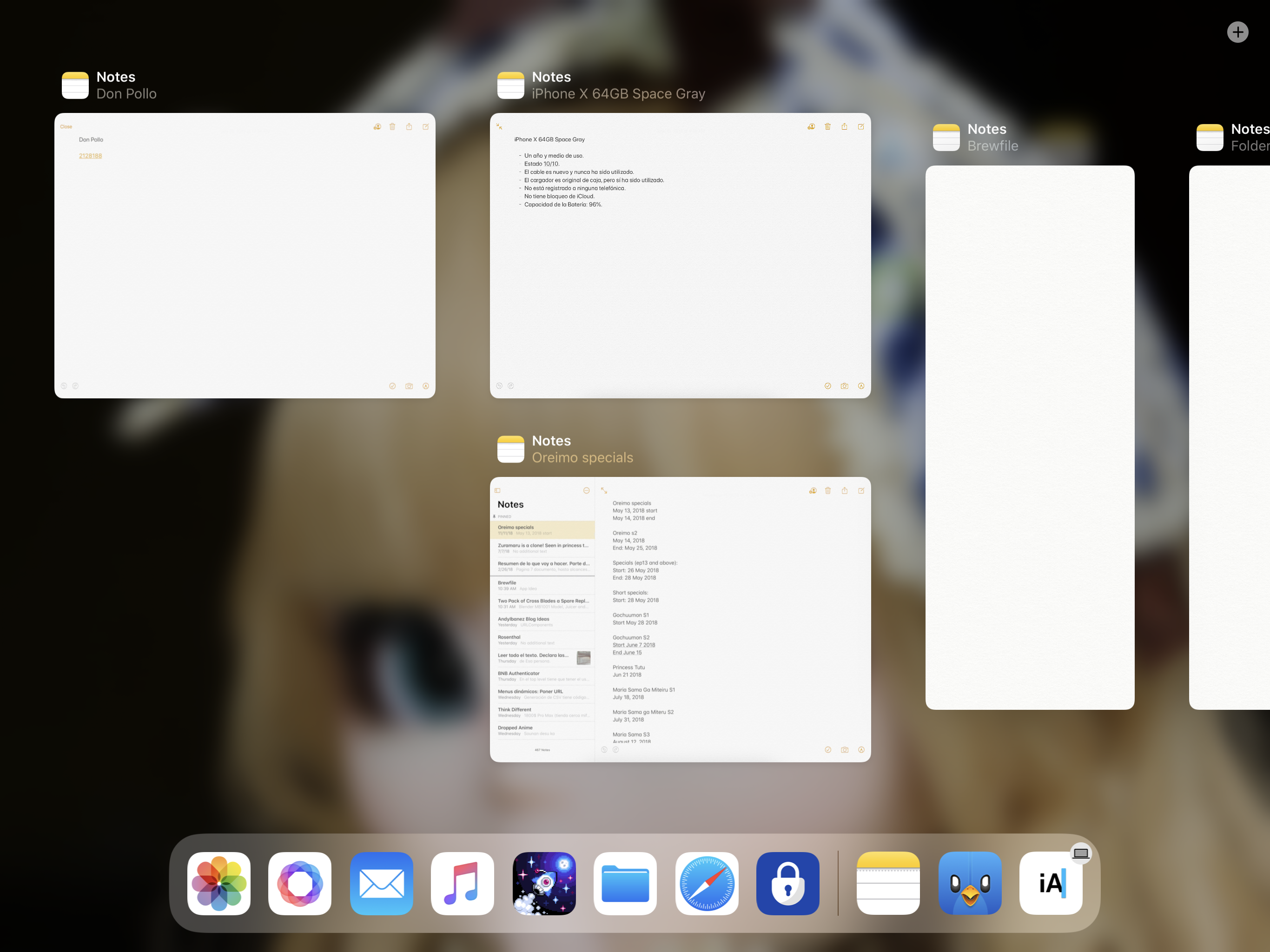Share the Don Pollo note

tap(409, 127)
